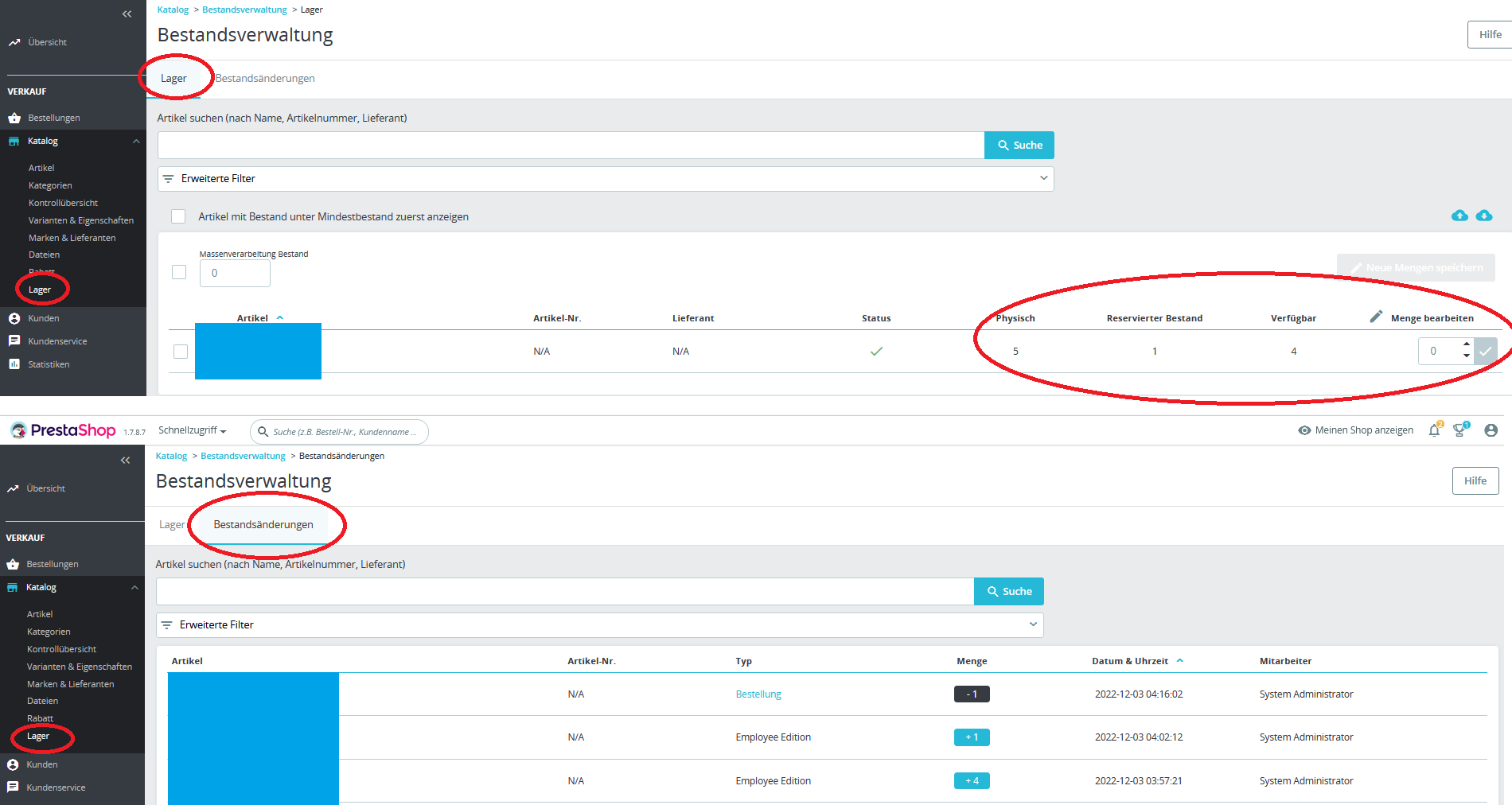Click the upper Suche button
The width and height of the screenshot is (1512, 805).
pos(1019,146)
